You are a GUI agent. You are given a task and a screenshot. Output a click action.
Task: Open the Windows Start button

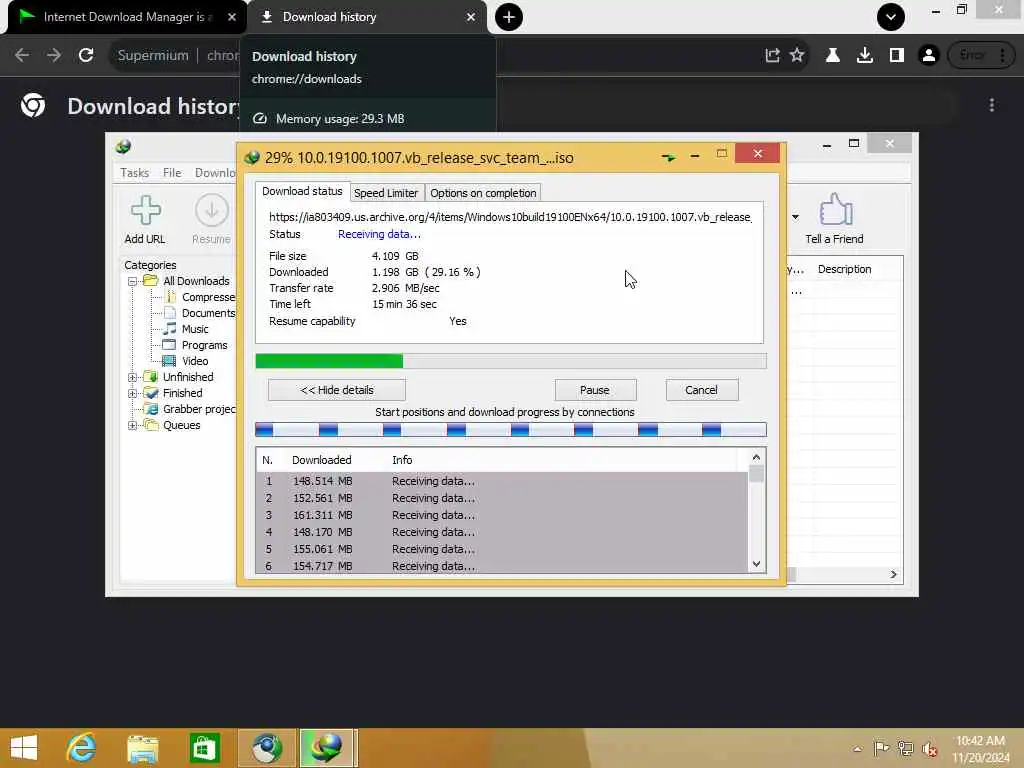click(24, 748)
